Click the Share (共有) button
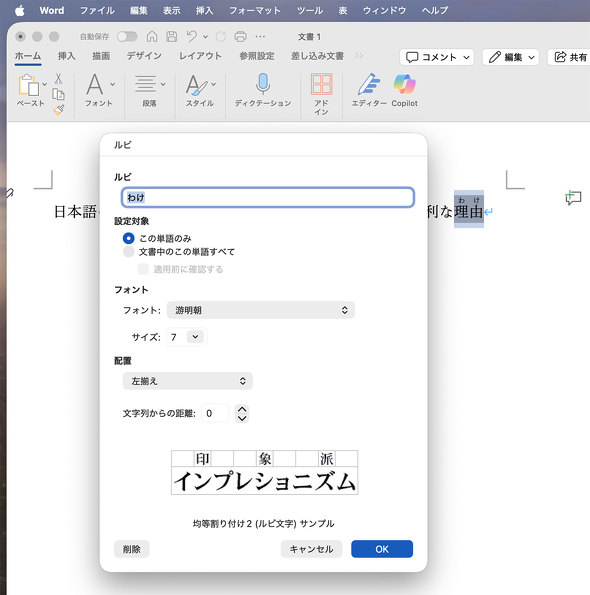The height and width of the screenshot is (595, 590). pos(570,57)
